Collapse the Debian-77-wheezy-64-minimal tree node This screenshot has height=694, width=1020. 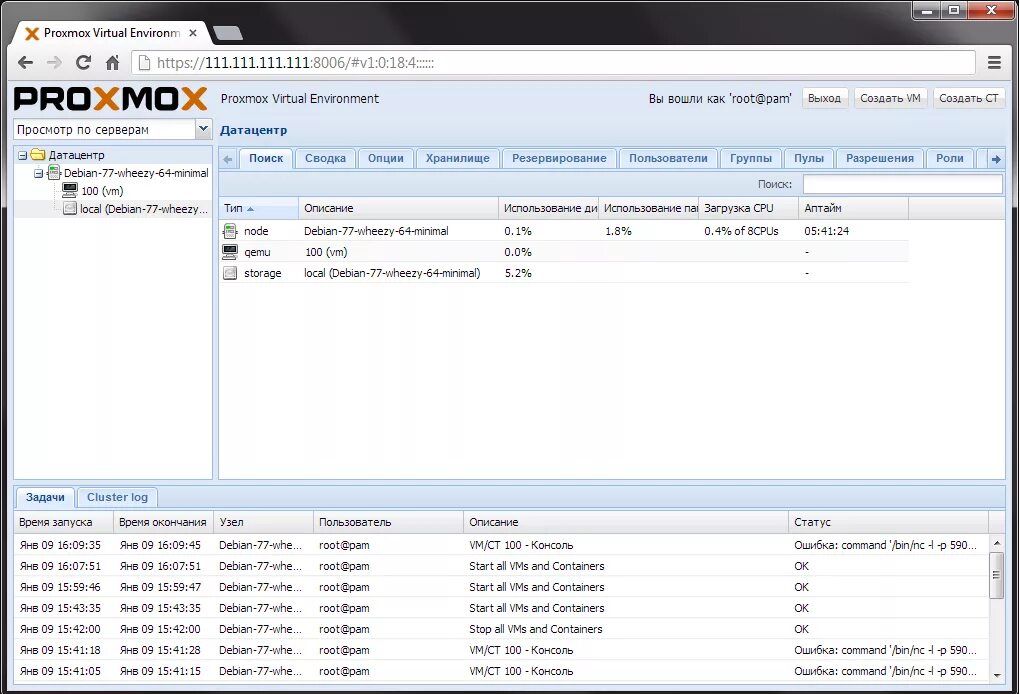[x=38, y=174]
